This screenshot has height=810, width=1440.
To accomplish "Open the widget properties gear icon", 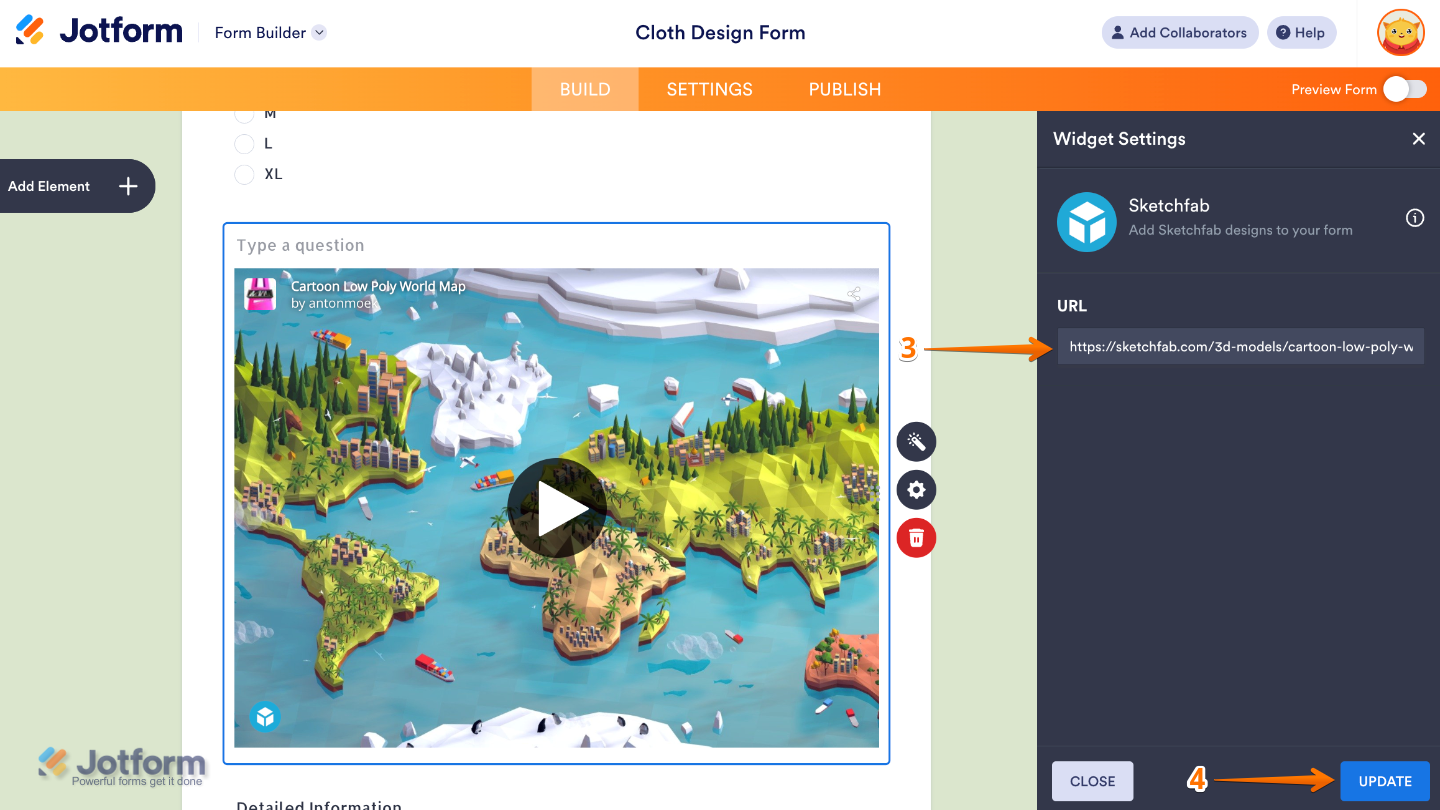I will 916,489.
